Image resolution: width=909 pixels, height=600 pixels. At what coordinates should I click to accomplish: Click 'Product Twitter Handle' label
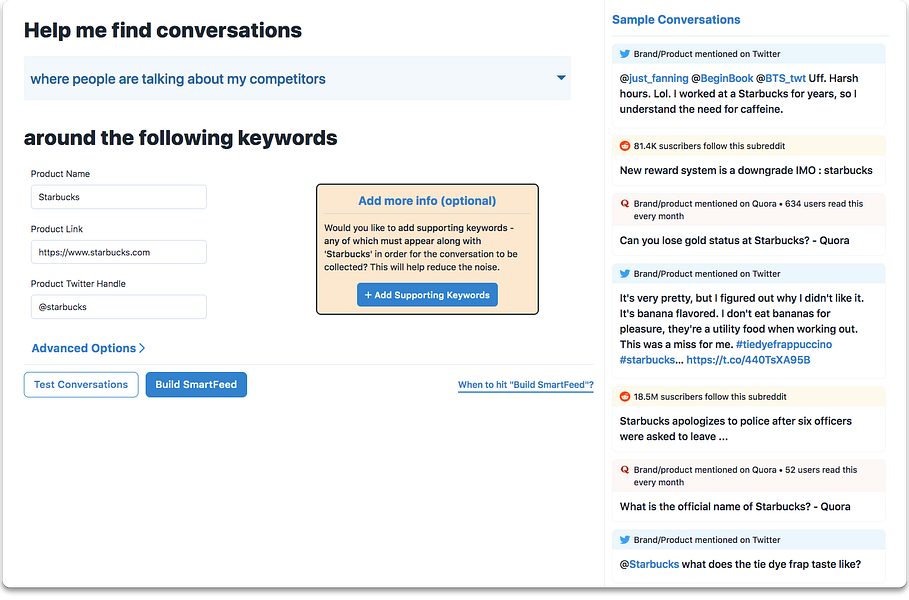pos(78,283)
